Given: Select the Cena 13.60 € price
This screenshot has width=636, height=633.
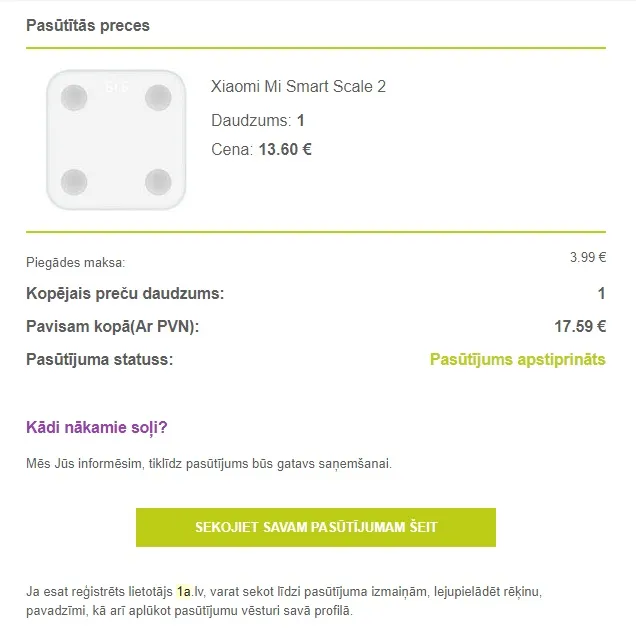Looking at the screenshot, I should [261, 150].
